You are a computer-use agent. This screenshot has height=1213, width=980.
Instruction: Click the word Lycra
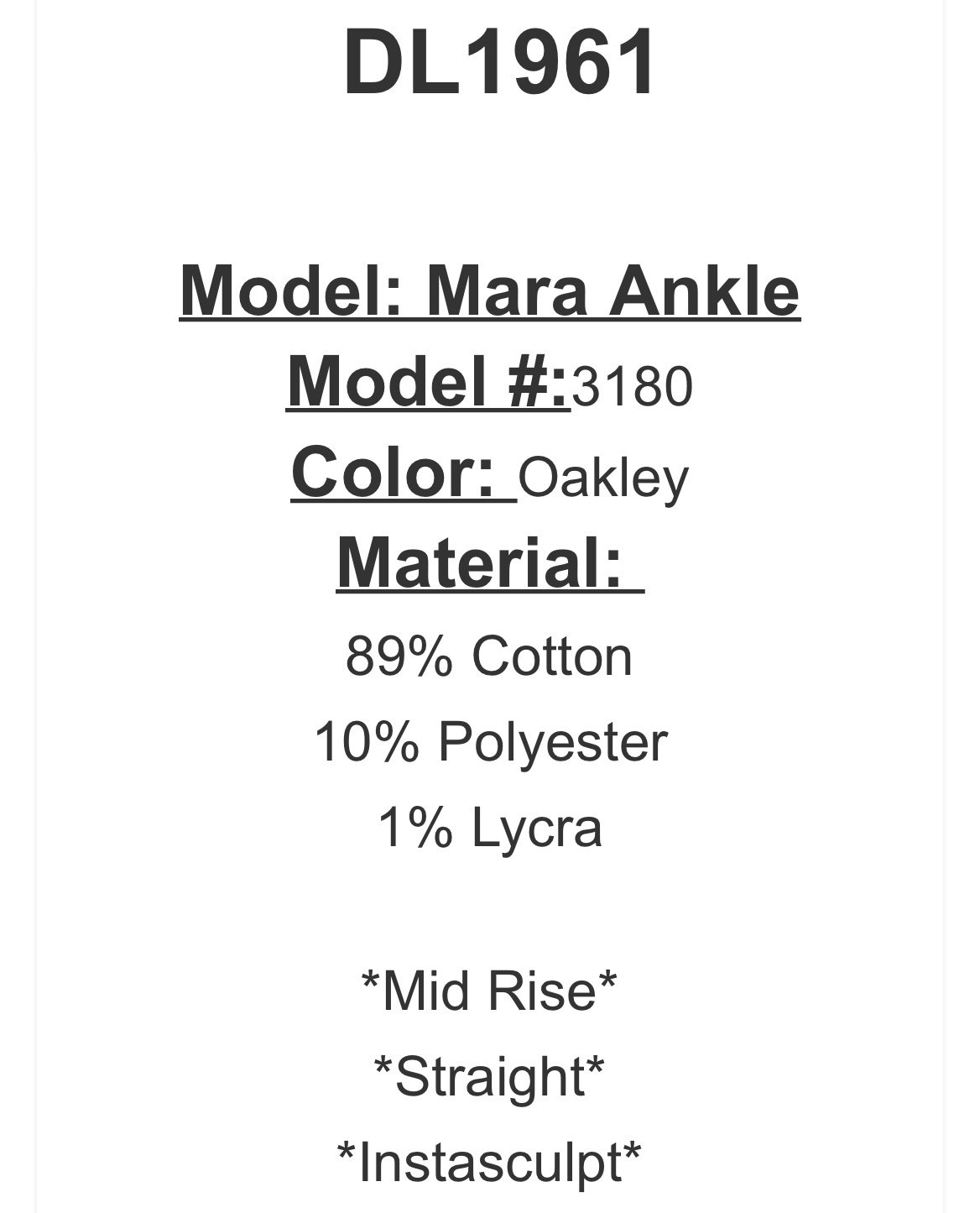coord(537,829)
